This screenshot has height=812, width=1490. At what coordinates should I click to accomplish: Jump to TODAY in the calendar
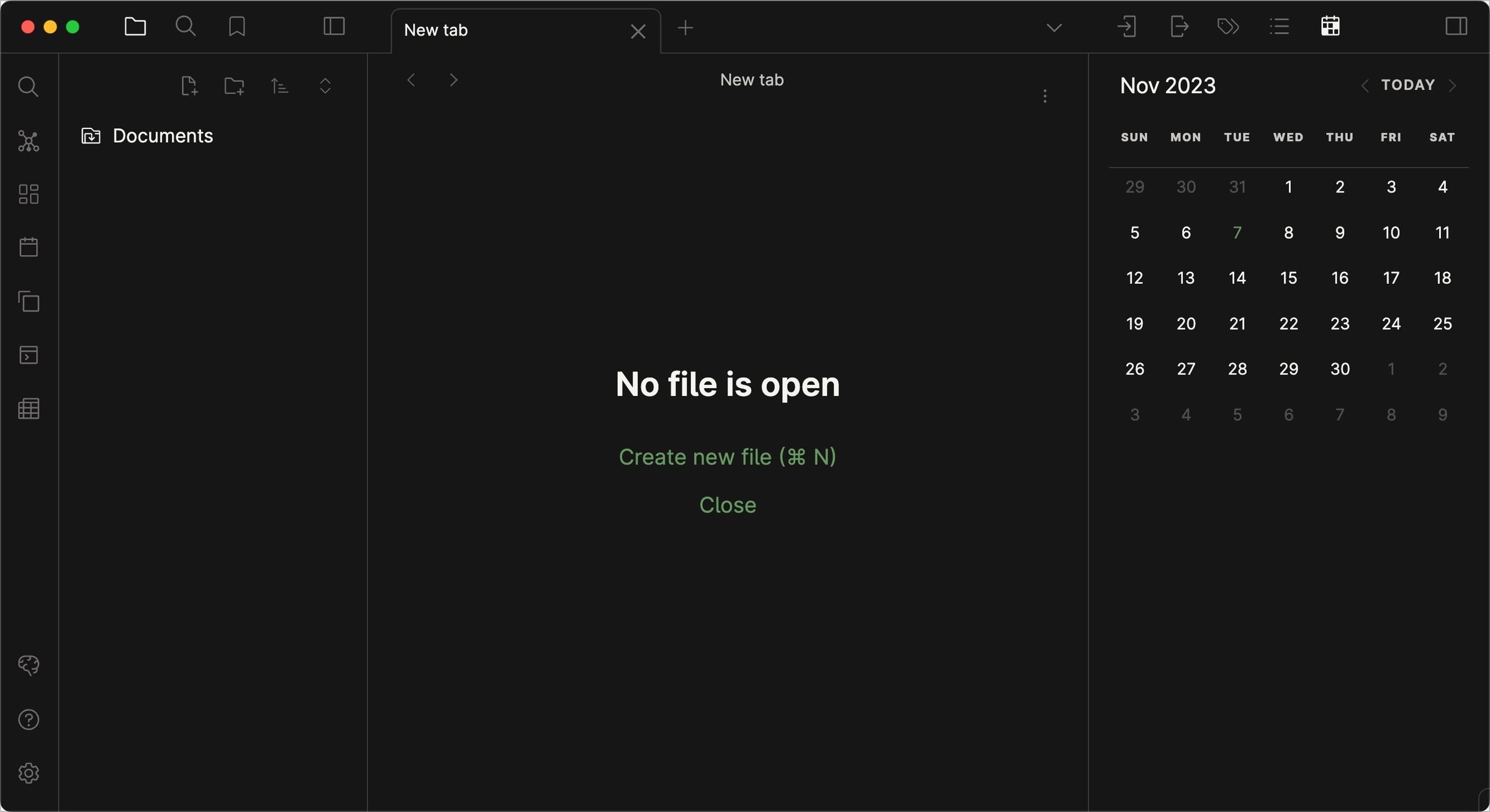[1407, 85]
